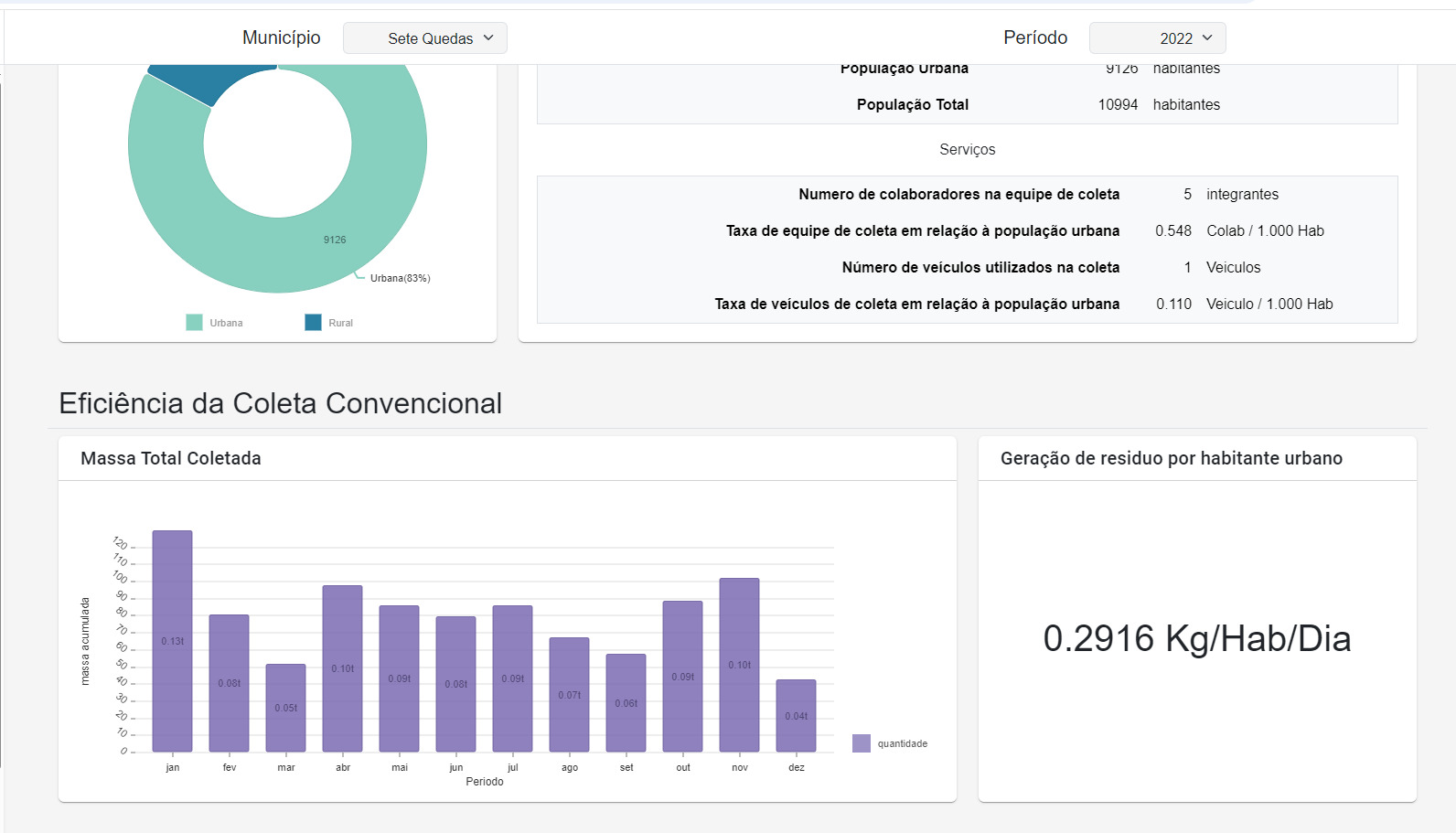
Task: Click the Massa Total Coletada card title
Action: click(x=171, y=458)
